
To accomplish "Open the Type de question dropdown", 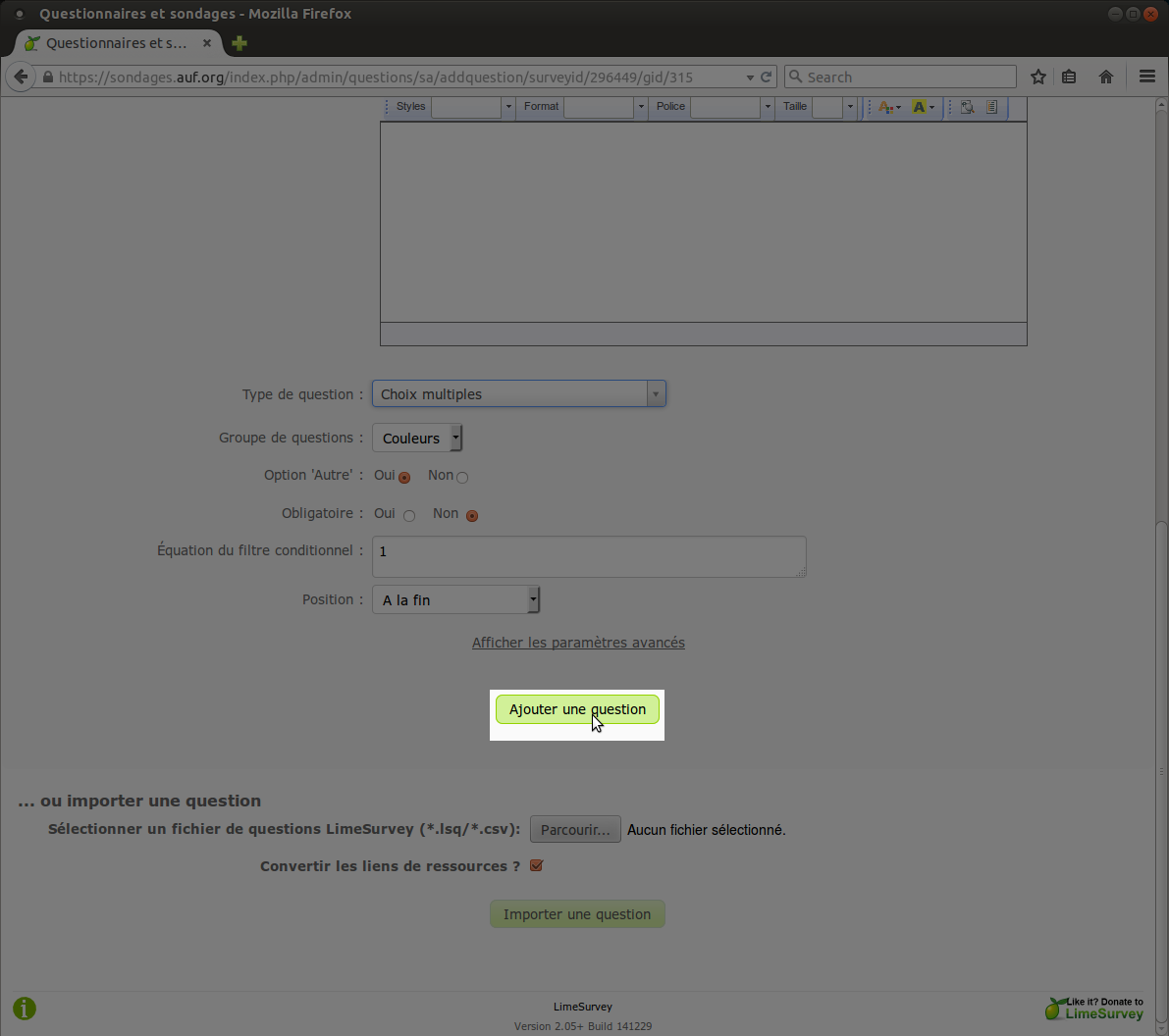I will pyautogui.click(x=519, y=393).
